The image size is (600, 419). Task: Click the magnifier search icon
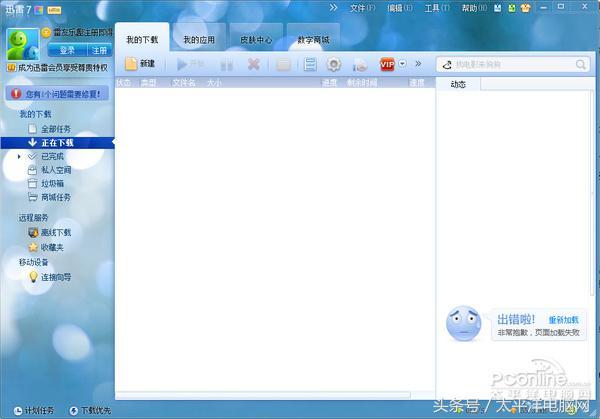580,65
